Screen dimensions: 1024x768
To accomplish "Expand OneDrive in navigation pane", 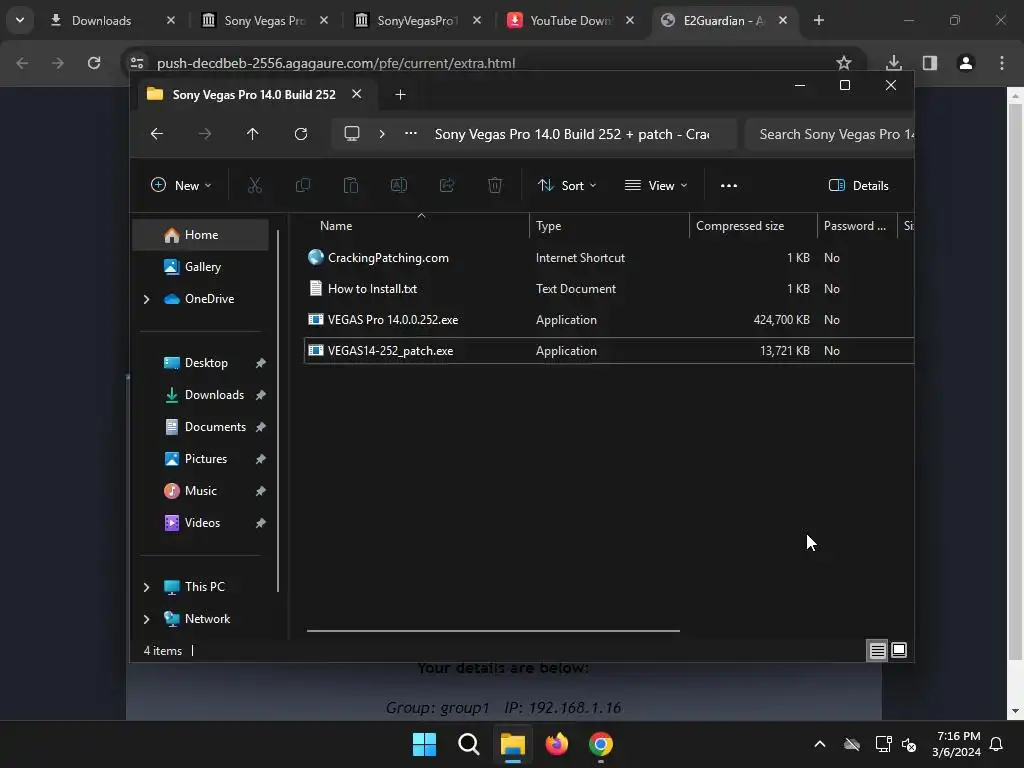I will [146, 299].
